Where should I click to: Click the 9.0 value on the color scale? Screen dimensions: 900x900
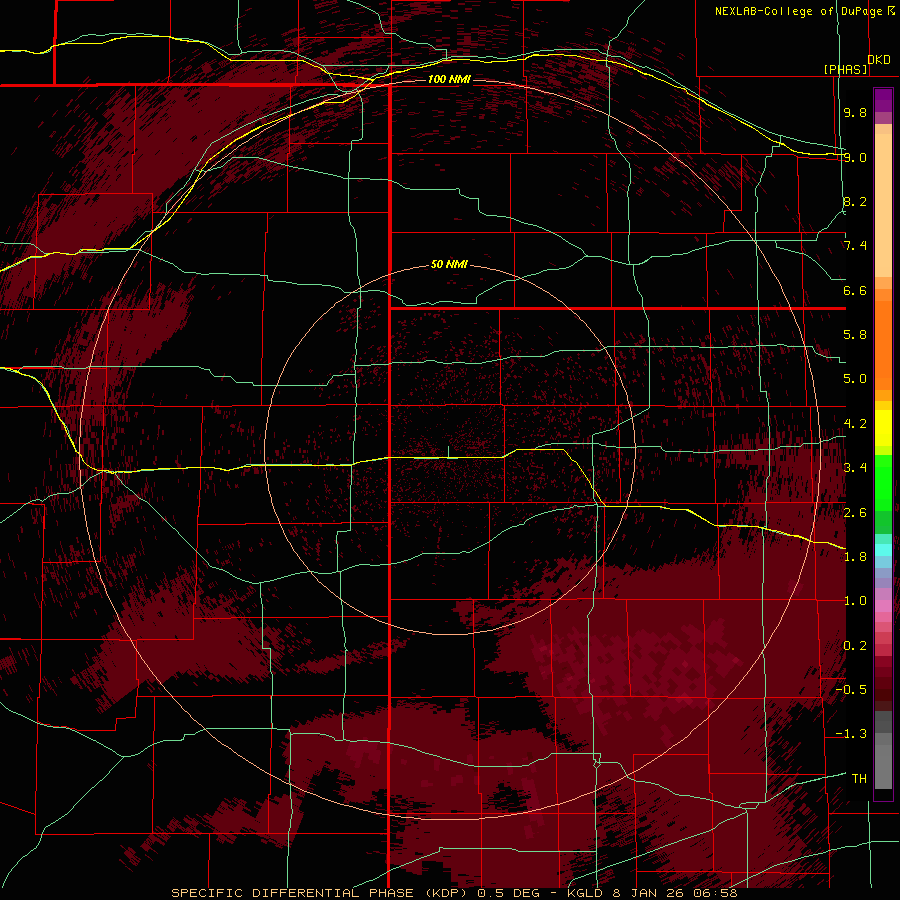[855, 157]
